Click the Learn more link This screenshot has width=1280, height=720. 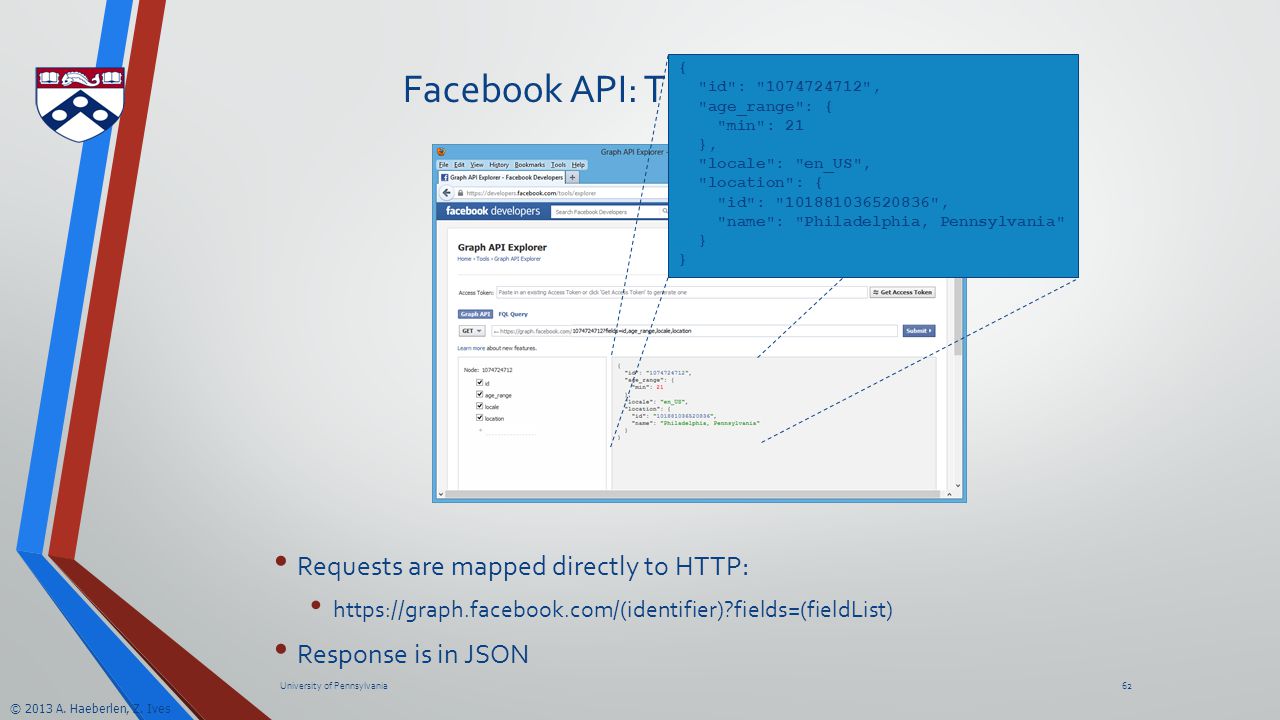[x=471, y=348]
